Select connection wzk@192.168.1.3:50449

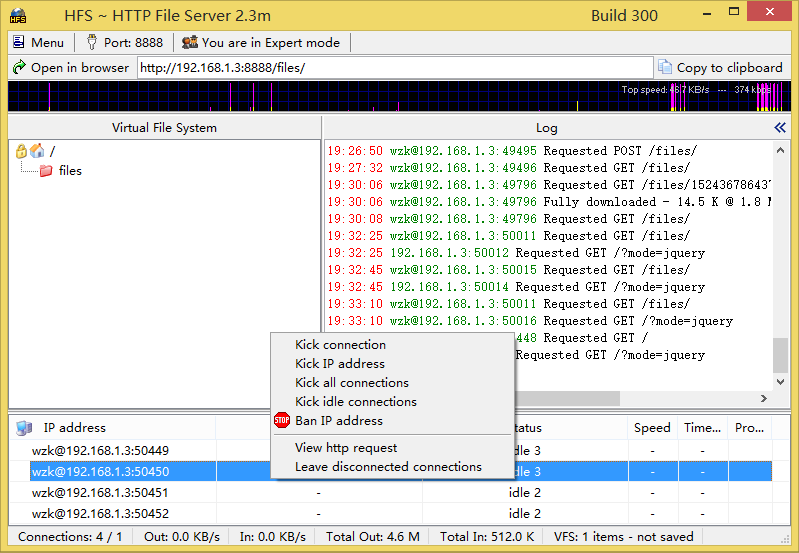tap(100, 451)
